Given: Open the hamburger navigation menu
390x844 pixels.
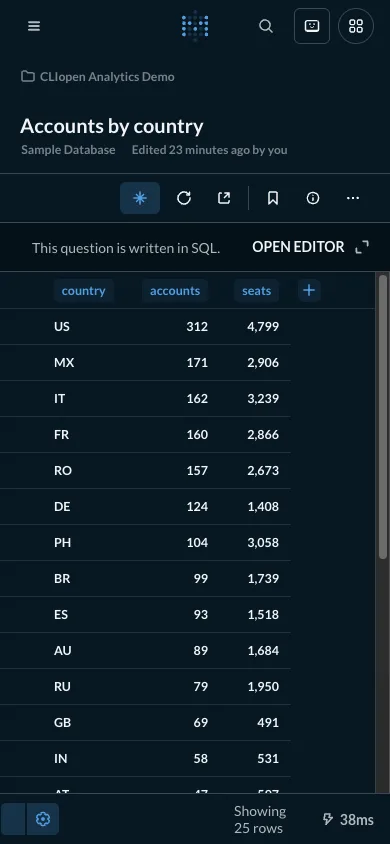Looking at the screenshot, I should tap(34, 26).
